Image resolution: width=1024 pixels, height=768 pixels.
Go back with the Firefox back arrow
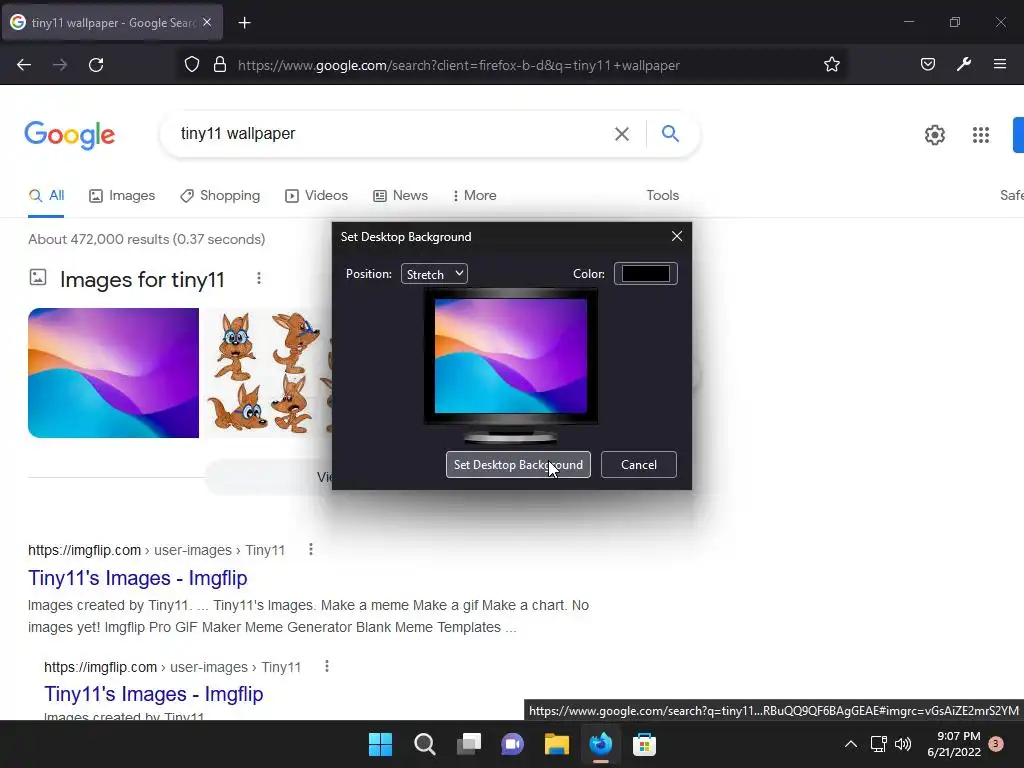pos(24,65)
